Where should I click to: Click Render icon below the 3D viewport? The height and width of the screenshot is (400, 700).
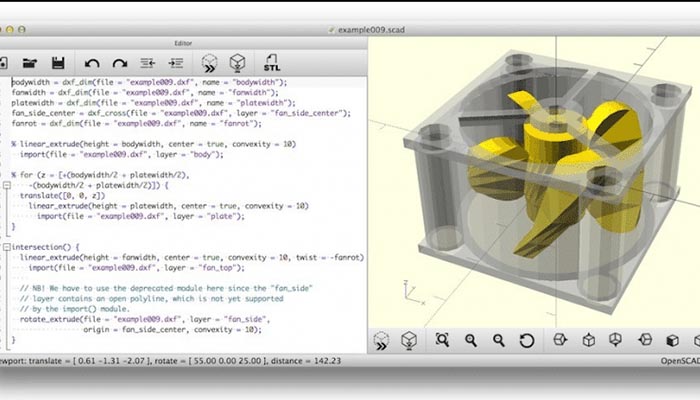click(408, 341)
